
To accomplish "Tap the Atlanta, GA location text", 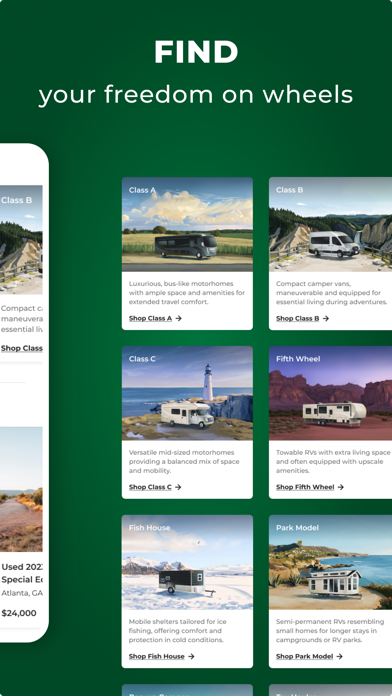I will pos(22,593).
